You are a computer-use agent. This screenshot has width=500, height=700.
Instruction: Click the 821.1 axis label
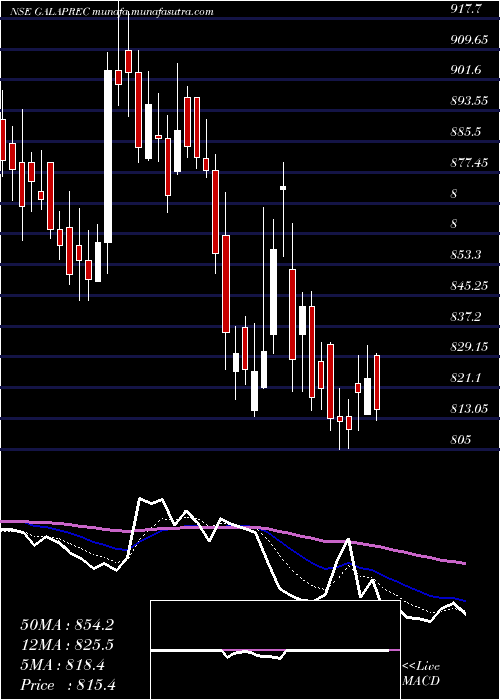coord(467,378)
